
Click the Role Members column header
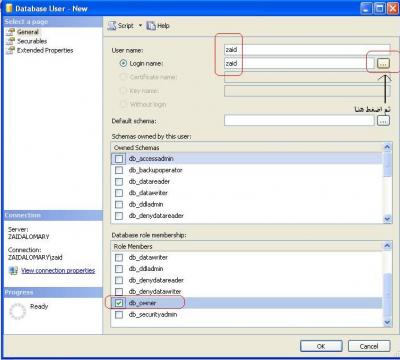[x=247, y=246]
